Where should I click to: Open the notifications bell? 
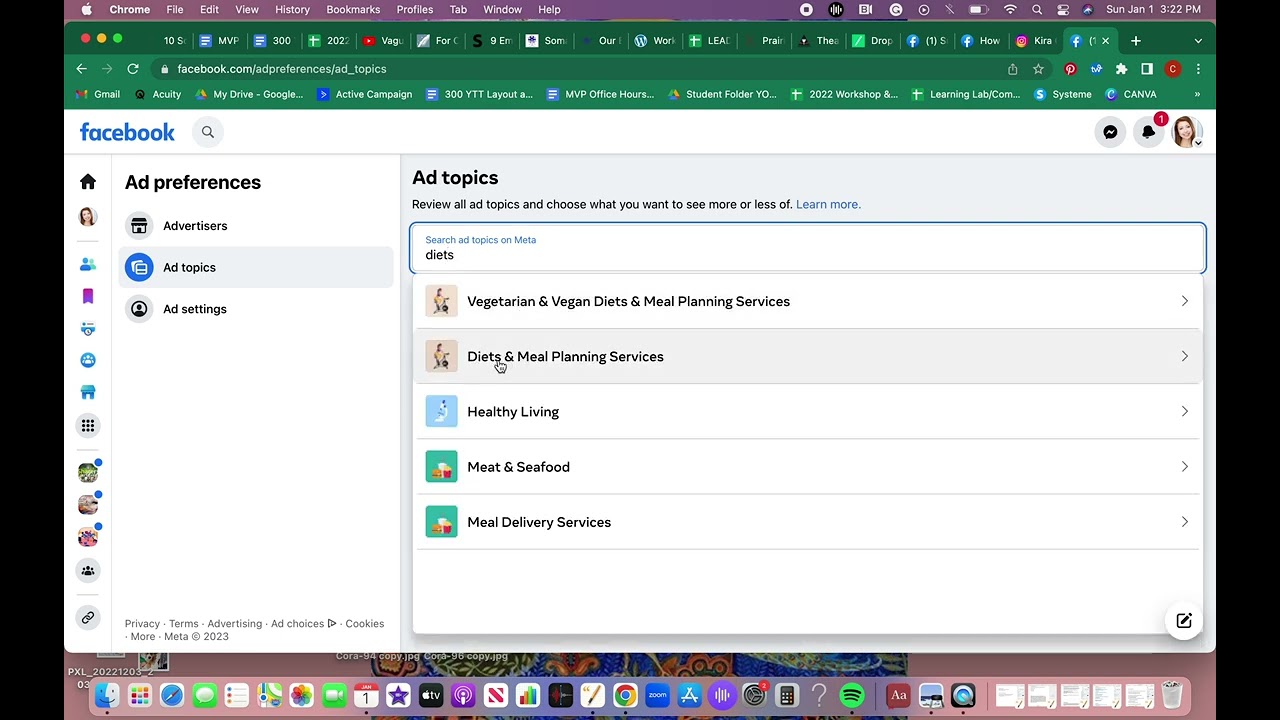pos(1148,132)
